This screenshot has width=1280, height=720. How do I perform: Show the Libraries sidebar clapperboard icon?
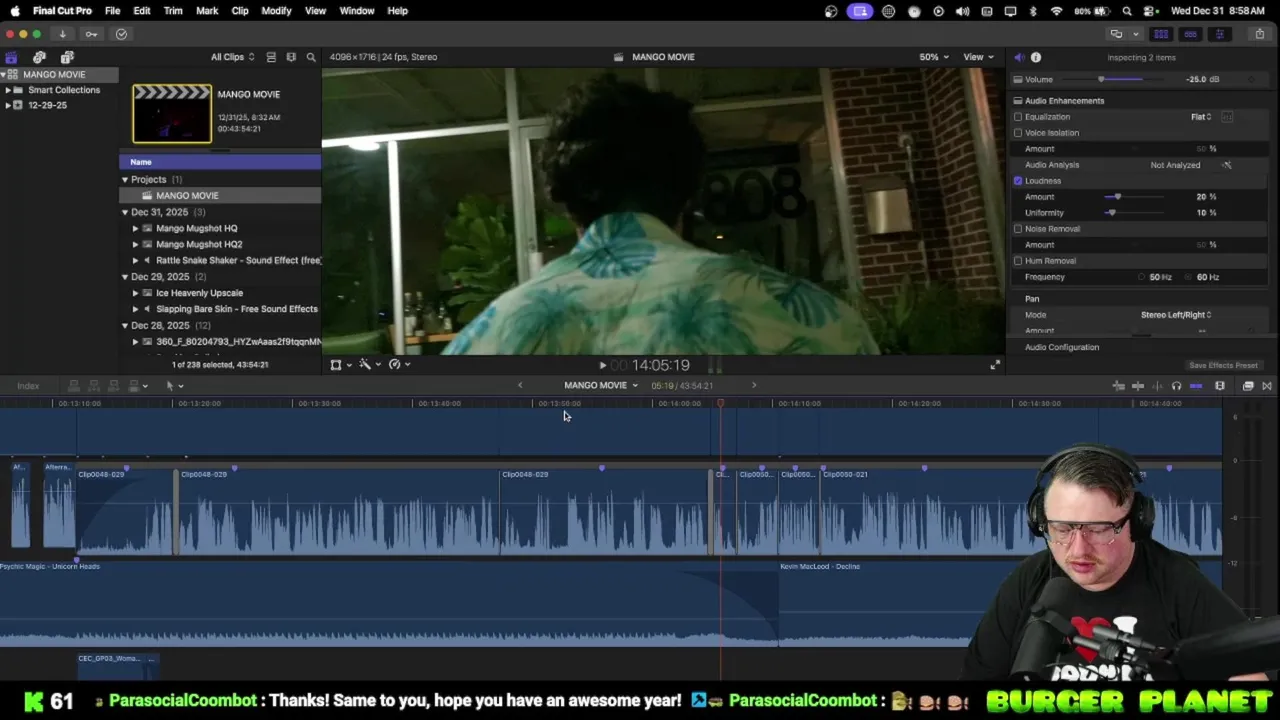tap(11, 57)
